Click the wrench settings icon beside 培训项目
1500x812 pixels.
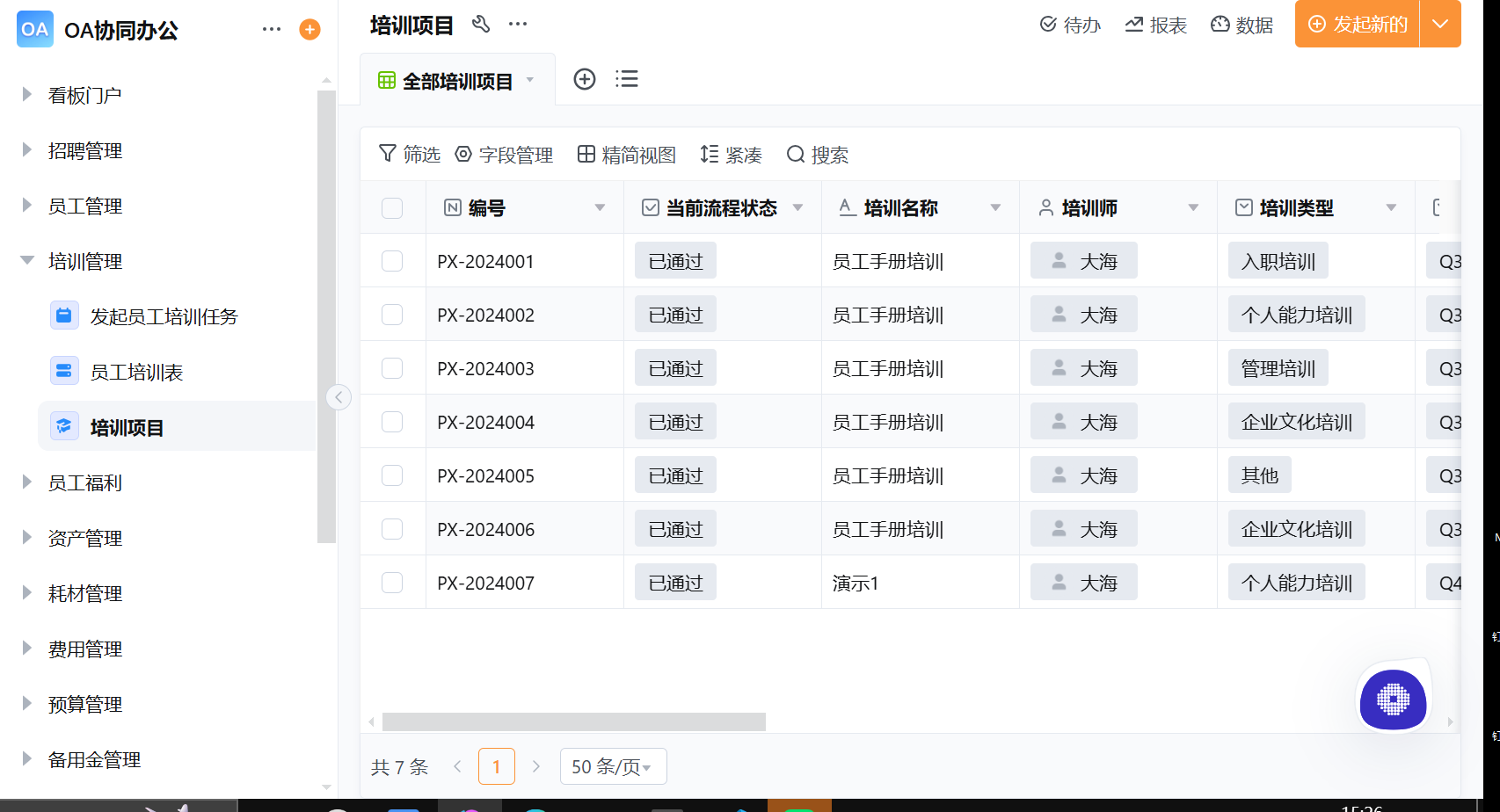click(x=481, y=25)
